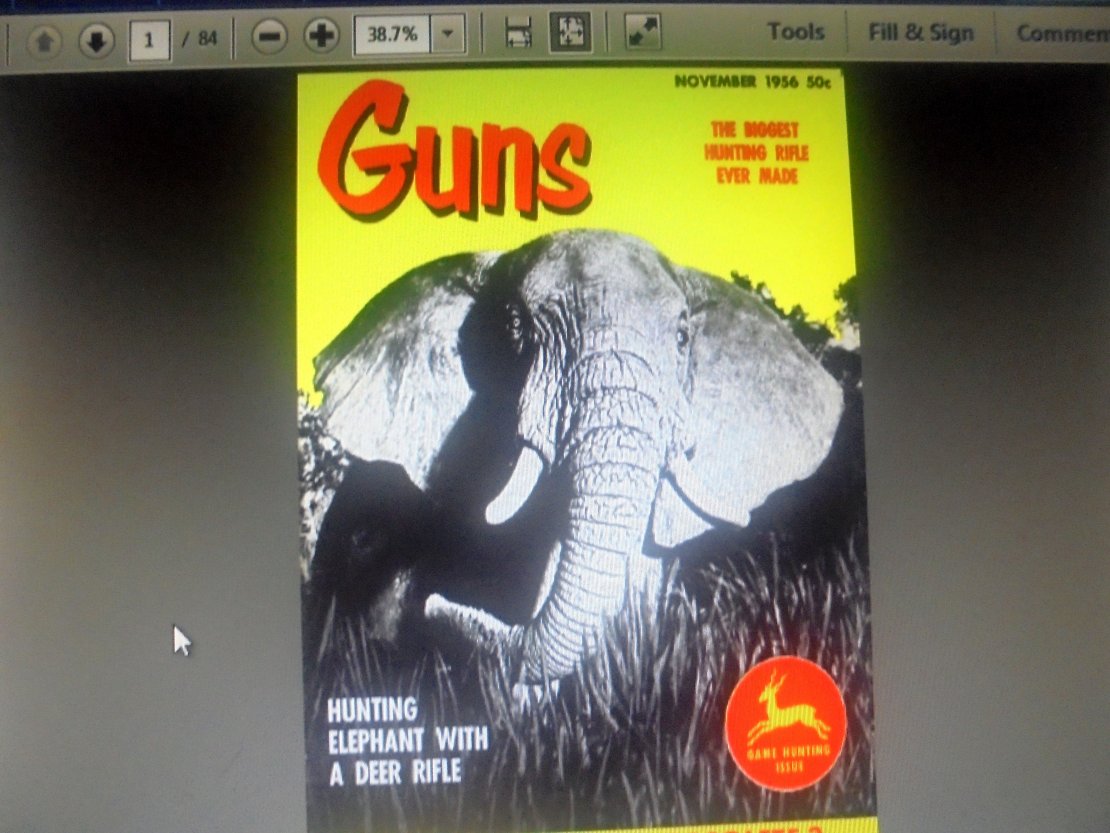
Task: Click the zoom percentage field 38.7%
Action: click(x=392, y=34)
